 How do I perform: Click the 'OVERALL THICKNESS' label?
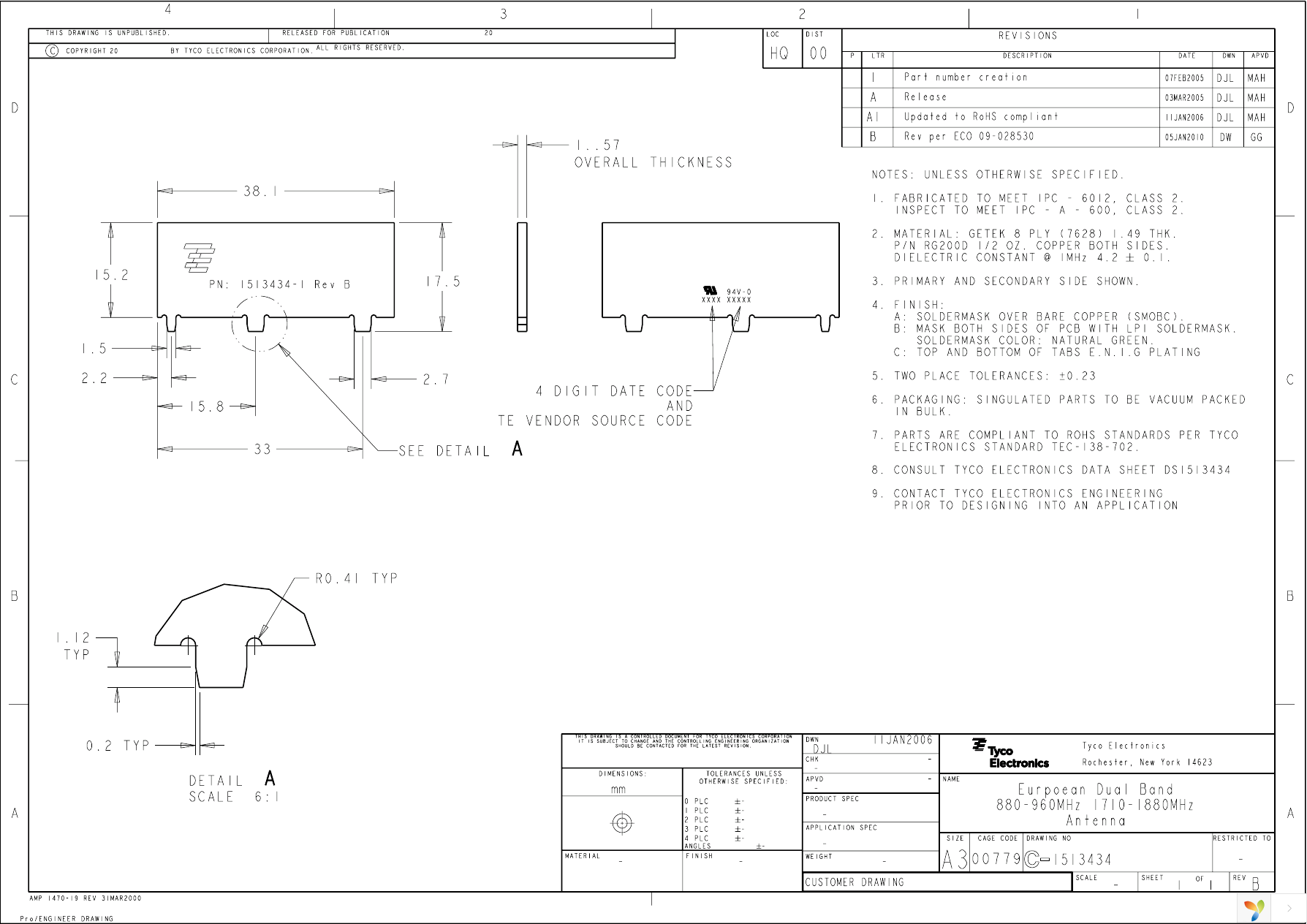(x=653, y=162)
